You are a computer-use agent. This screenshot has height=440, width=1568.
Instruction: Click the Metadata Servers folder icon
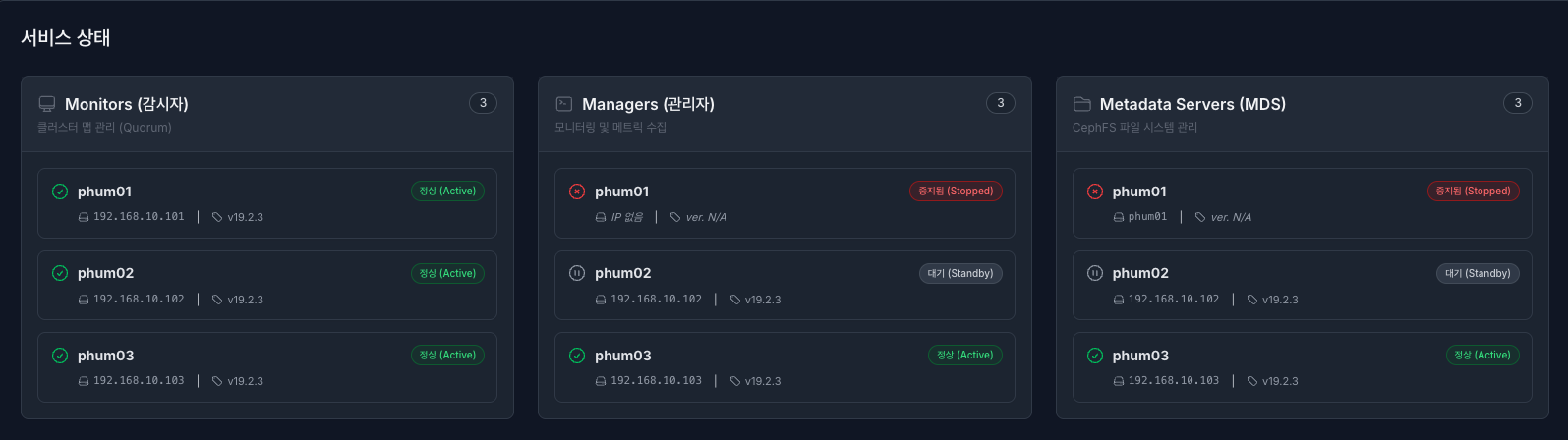[1082, 104]
